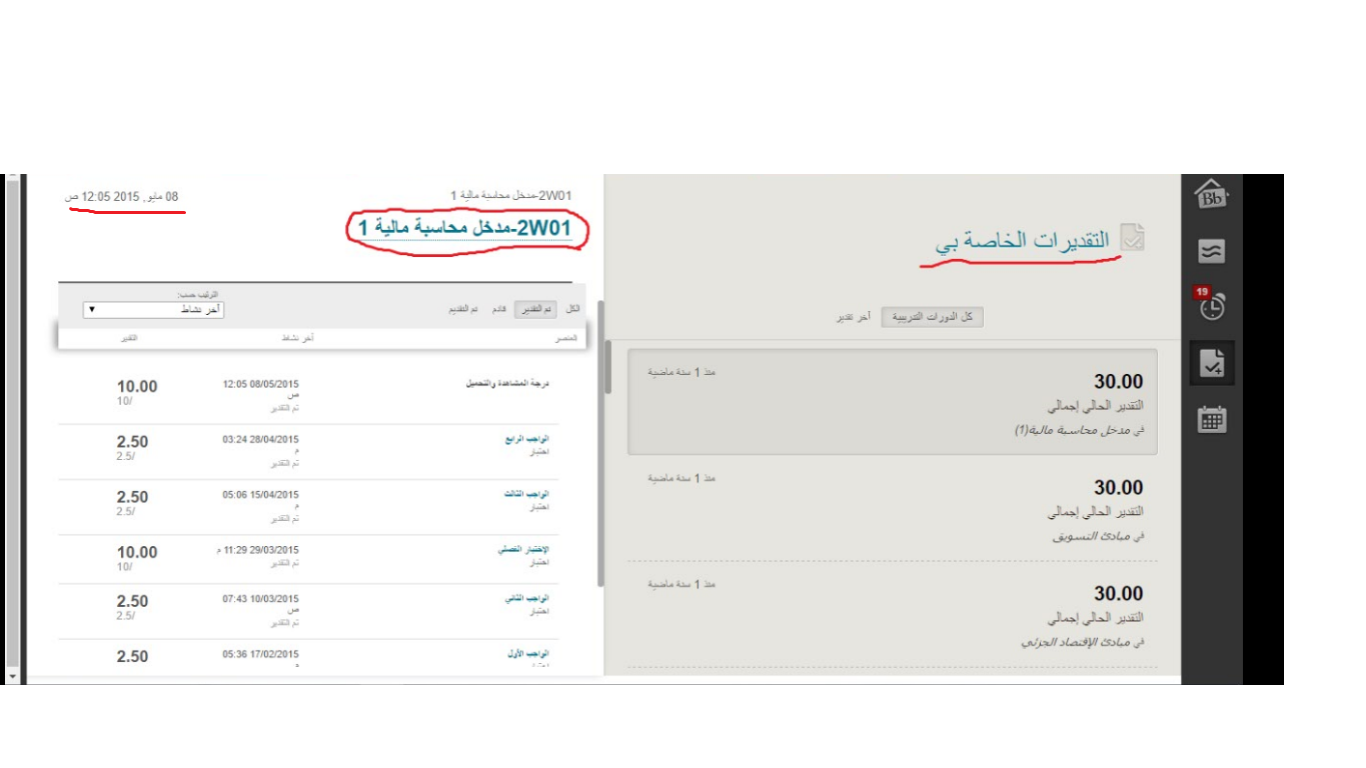Viewport: 1366px width, 768px height.
Task: Click the 08 مايو, 2015 12:05 ص timestamp
Action: pos(122,197)
